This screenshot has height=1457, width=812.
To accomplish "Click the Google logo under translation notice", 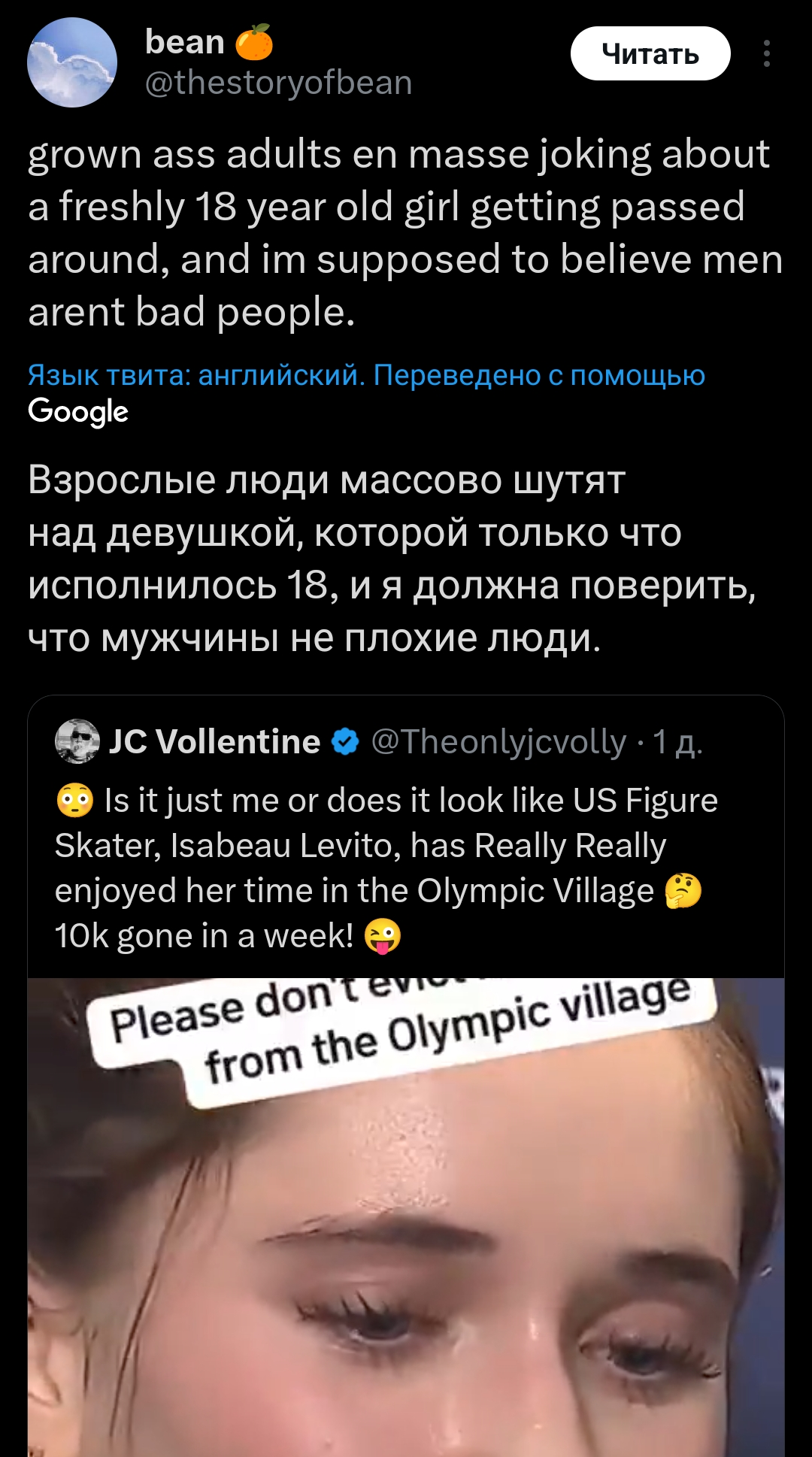I will point(78,411).
